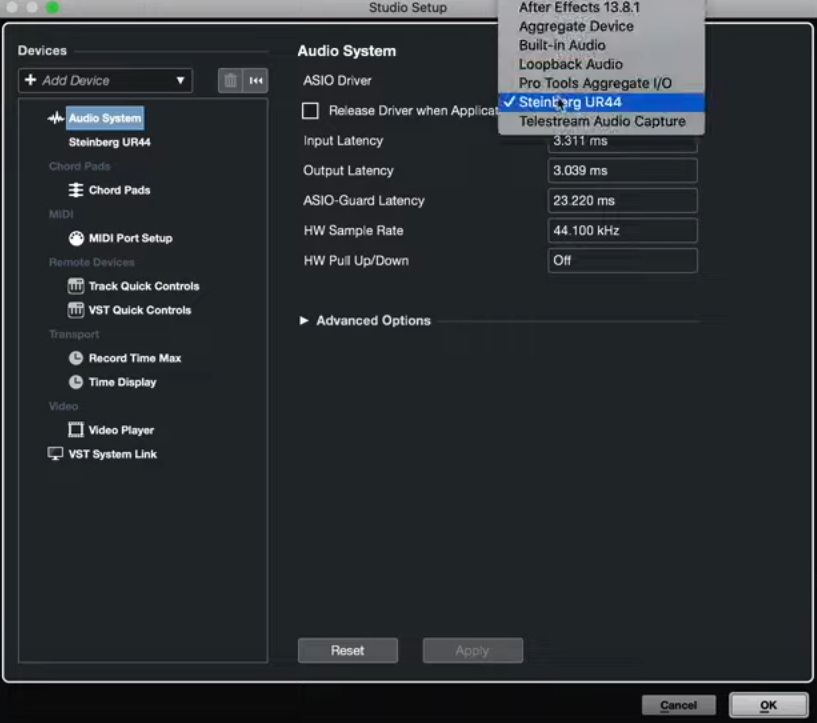Screen dimensions: 817x723
Task: Click the MIDI Port Setup connector icon
Action: point(76,238)
